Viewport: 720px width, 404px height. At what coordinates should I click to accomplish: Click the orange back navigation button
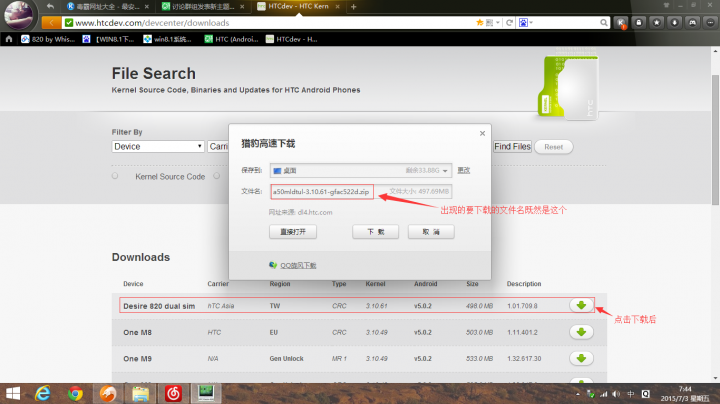[x=51, y=22]
